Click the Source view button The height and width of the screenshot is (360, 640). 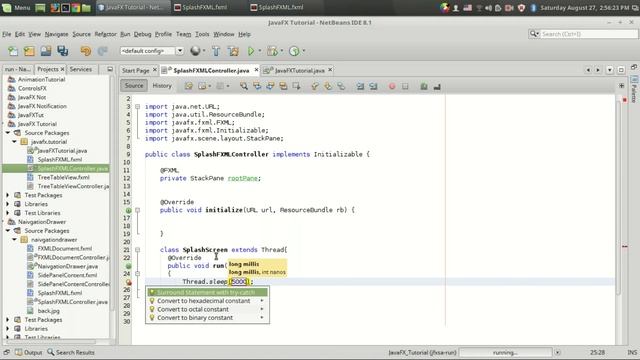[134, 86]
